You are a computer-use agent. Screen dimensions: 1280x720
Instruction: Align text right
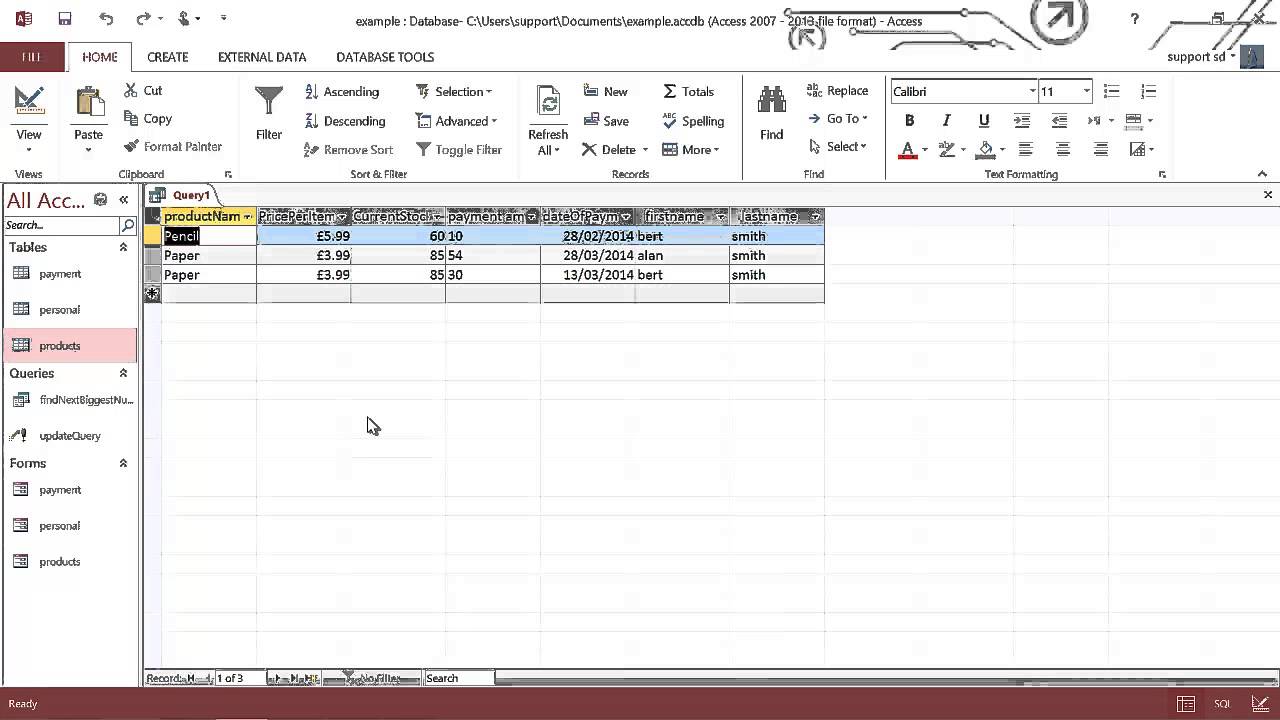pyautogui.click(x=1100, y=149)
